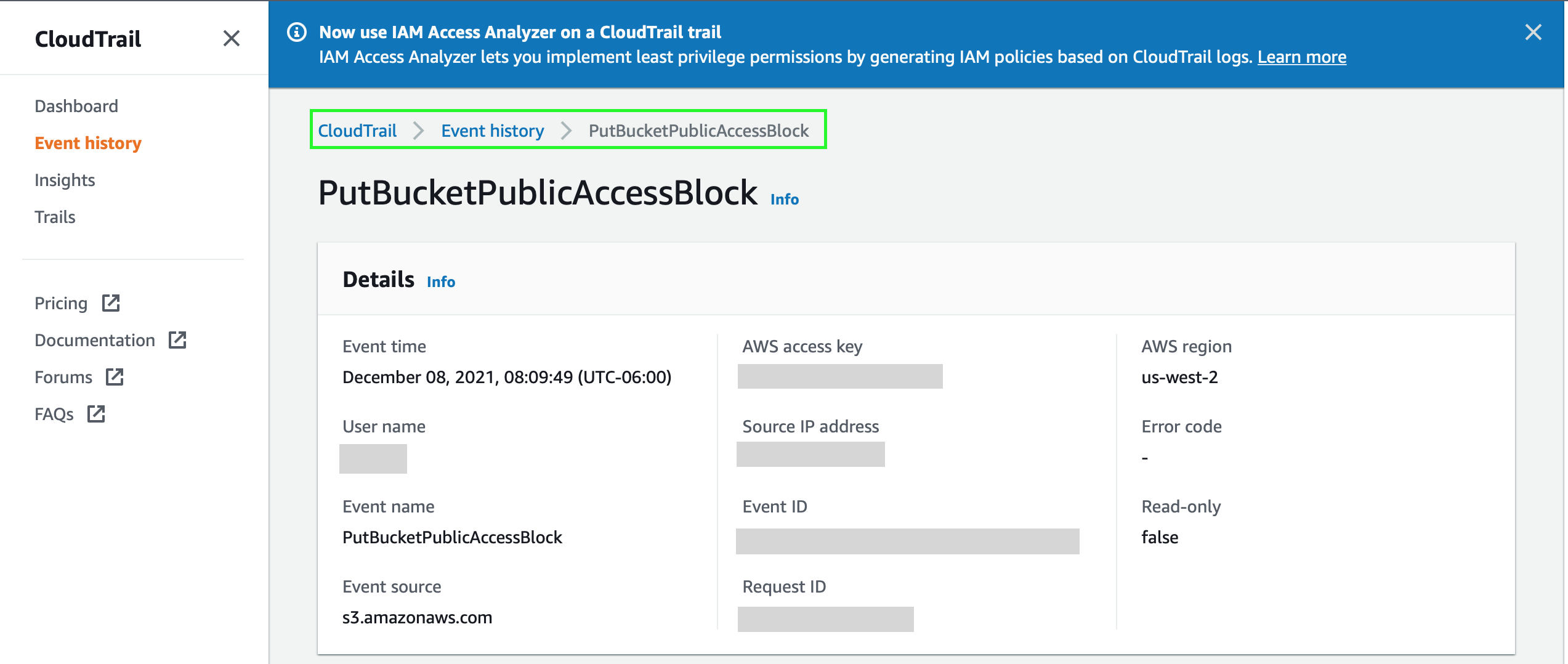Click the external link icon beside Documentation
Screen dimensions: 1568x664
click(x=178, y=339)
